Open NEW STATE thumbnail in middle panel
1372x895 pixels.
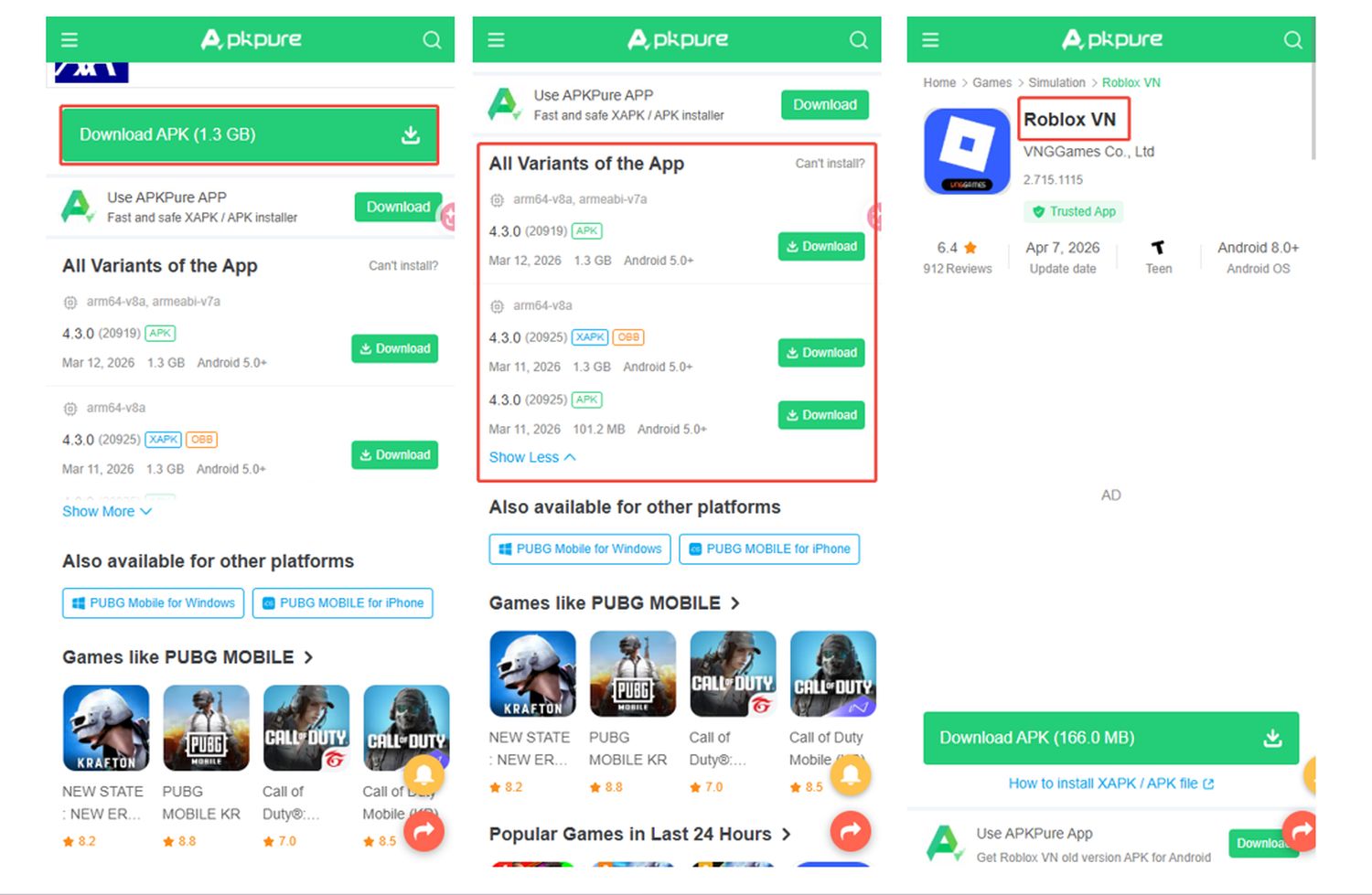(x=532, y=674)
